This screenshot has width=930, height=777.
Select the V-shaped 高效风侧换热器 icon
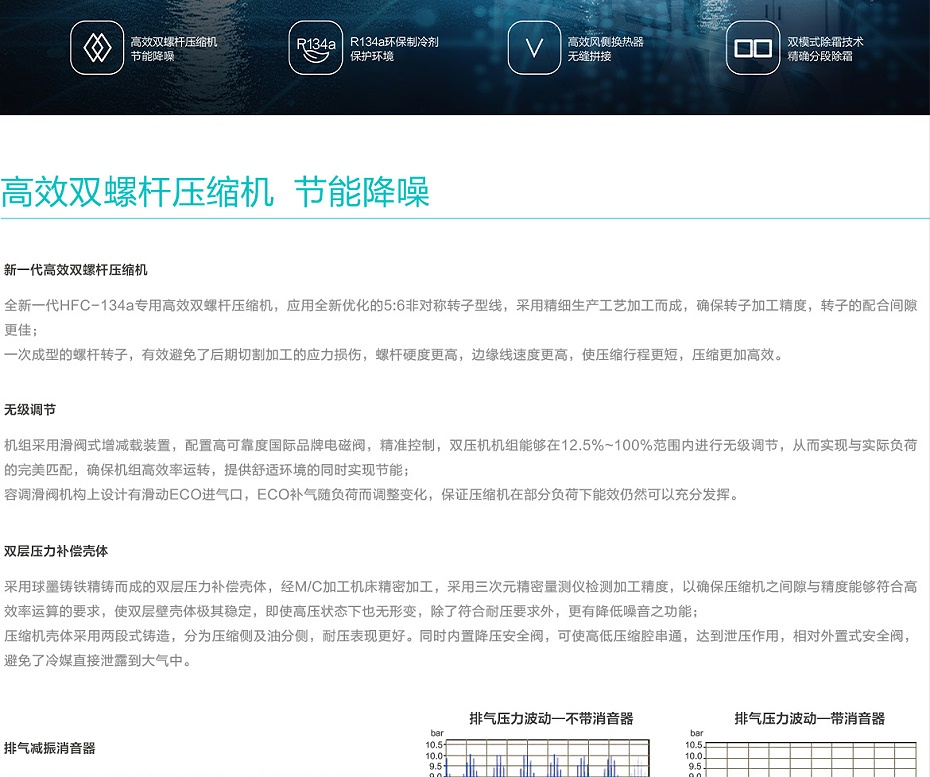pyautogui.click(x=534, y=47)
